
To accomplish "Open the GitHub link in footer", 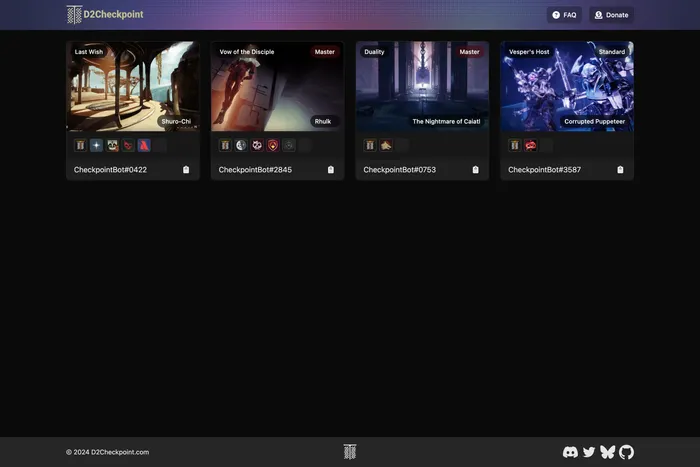I will (x=626, y=452).
